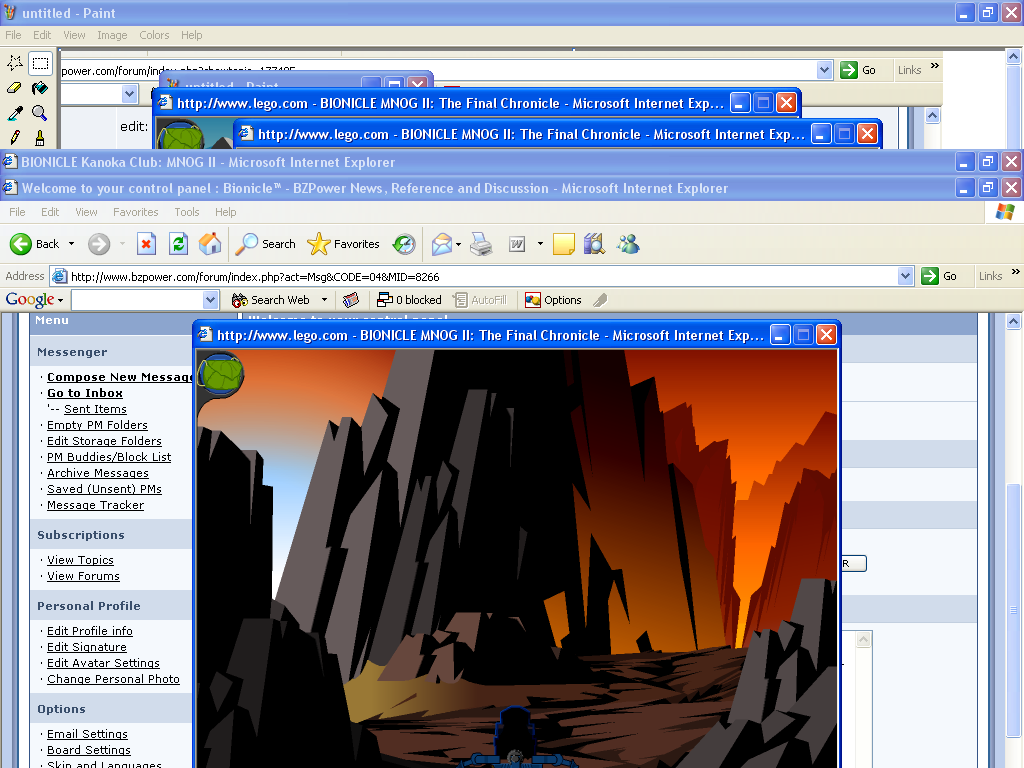Open Google toolbar Options button

(553, 300)
